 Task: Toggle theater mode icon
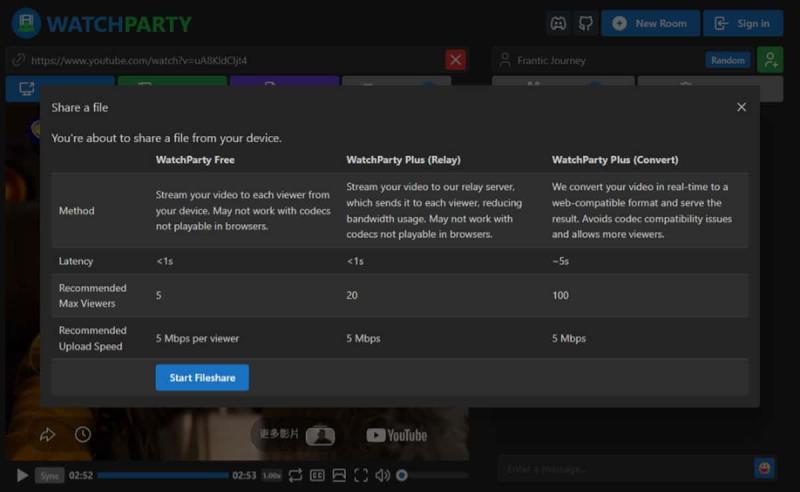click(x=339, y=476)
